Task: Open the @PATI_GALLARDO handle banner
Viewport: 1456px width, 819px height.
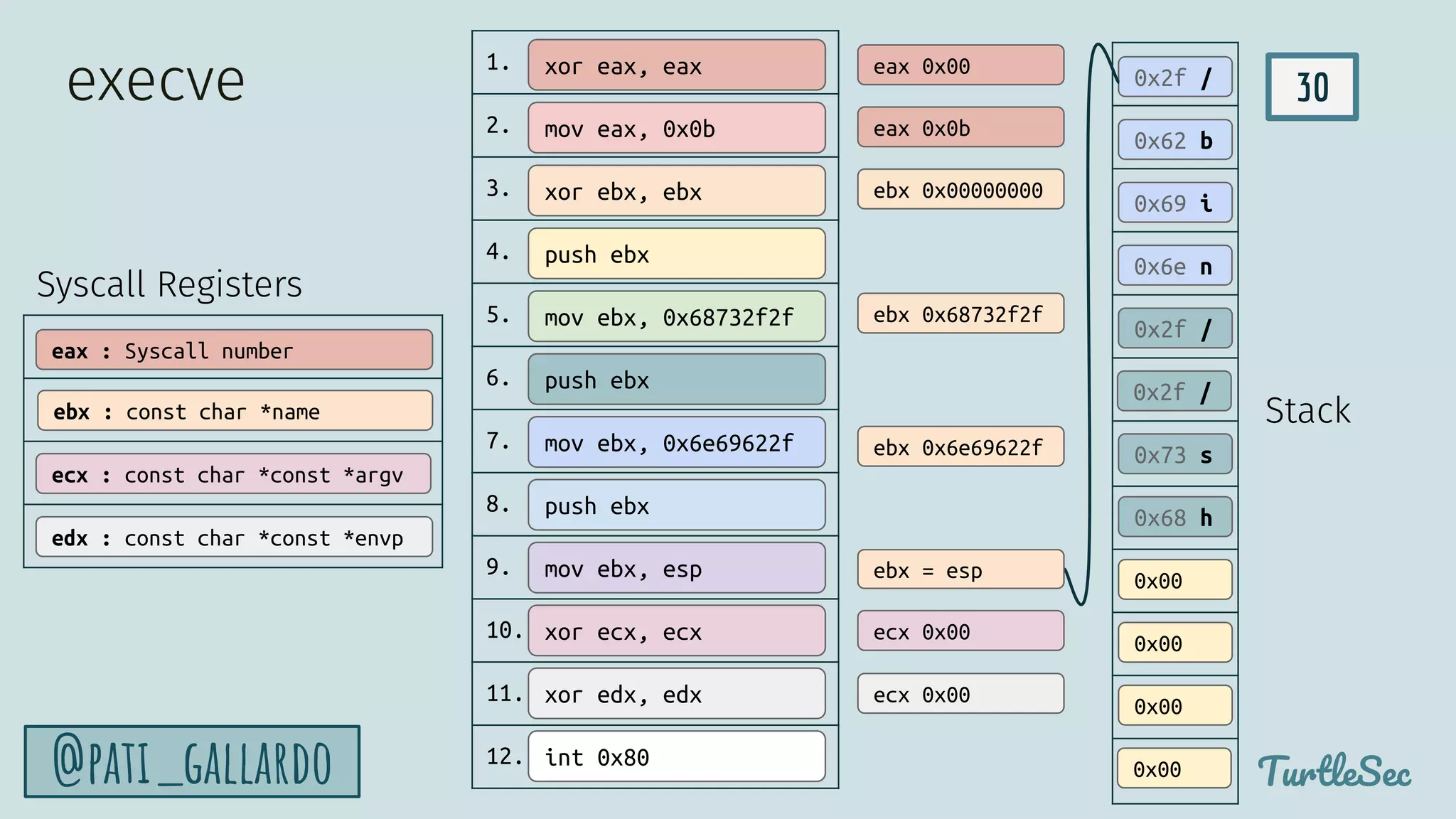Action: pos(192,762)
